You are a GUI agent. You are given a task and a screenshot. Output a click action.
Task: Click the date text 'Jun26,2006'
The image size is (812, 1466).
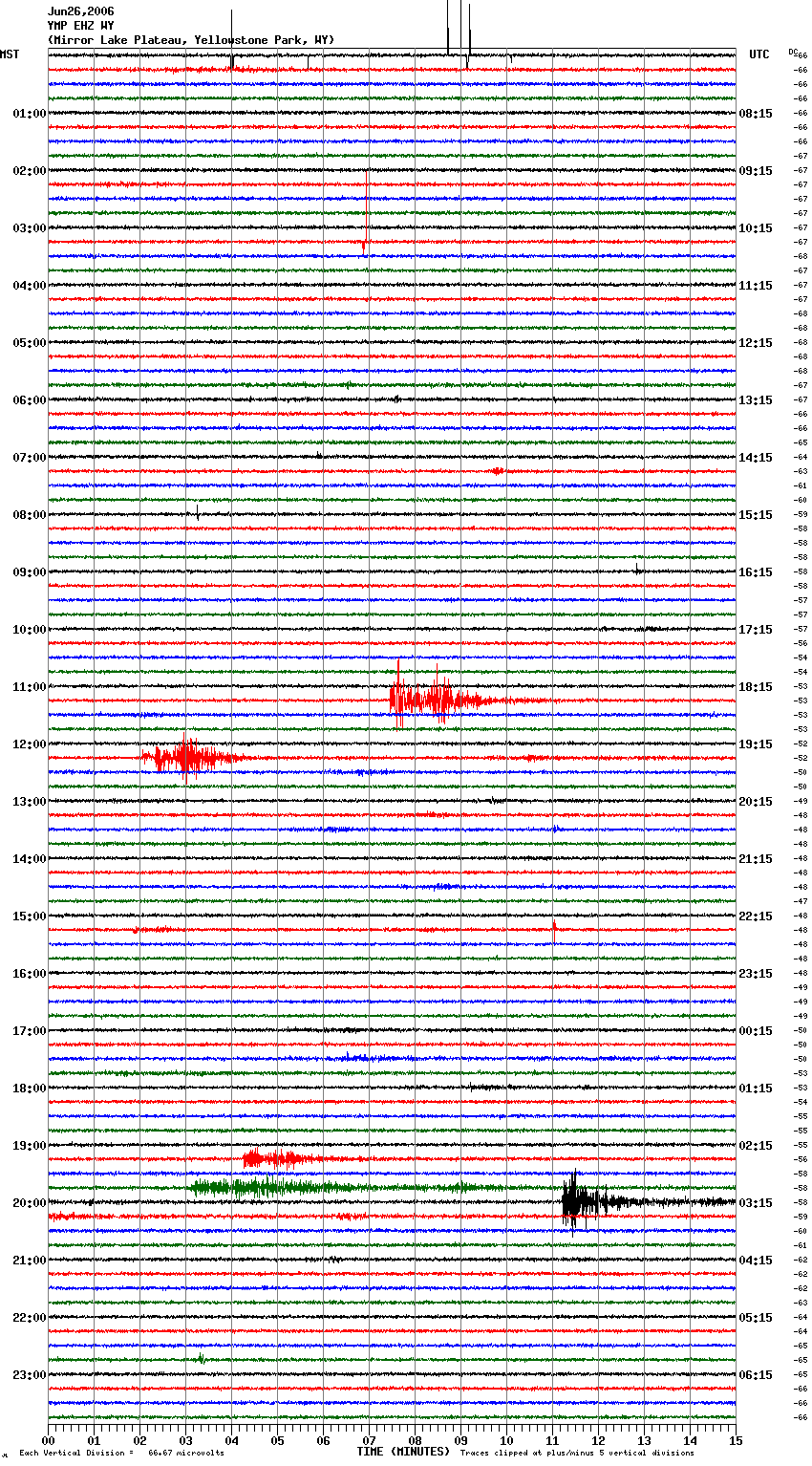[x=80, y=11]
